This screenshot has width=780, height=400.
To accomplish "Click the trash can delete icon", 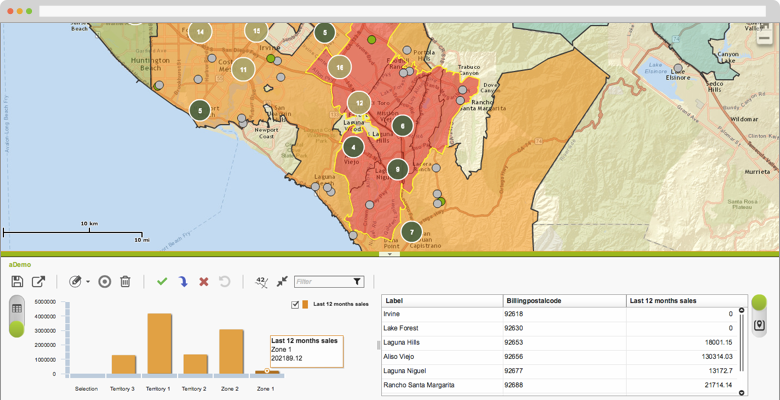I will click(x=126, y=282).
